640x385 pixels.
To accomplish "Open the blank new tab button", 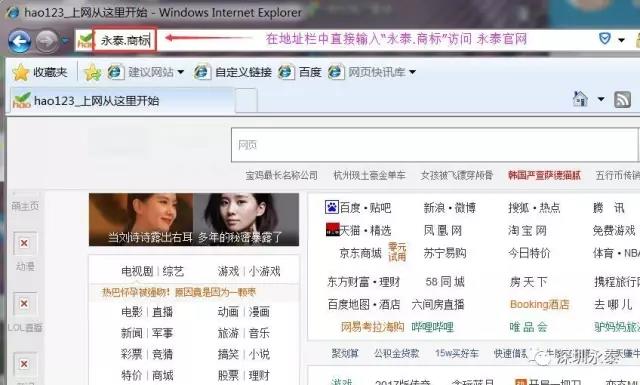I will pyautogui.click(x=246, y=100).
